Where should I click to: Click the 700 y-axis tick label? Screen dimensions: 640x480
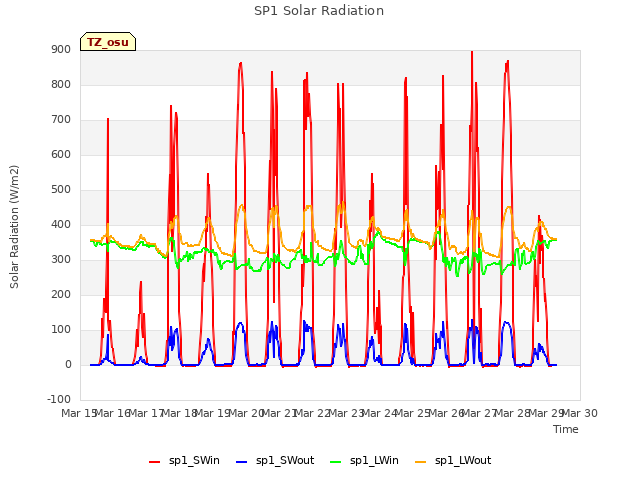pos(61,120)
